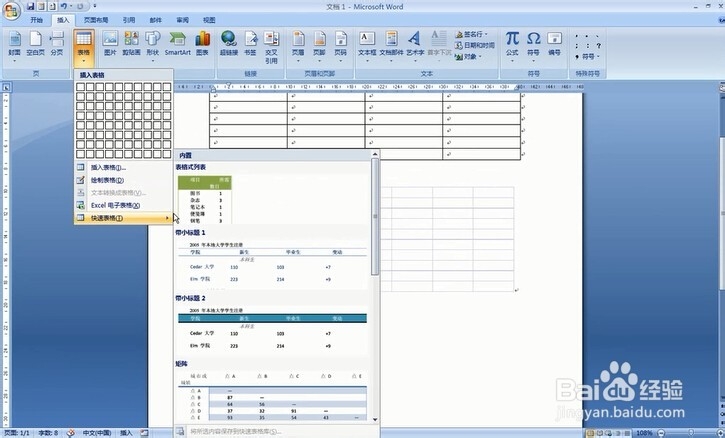The image size is (725, 438).
Task: Undo the last action
Action: 64,6
